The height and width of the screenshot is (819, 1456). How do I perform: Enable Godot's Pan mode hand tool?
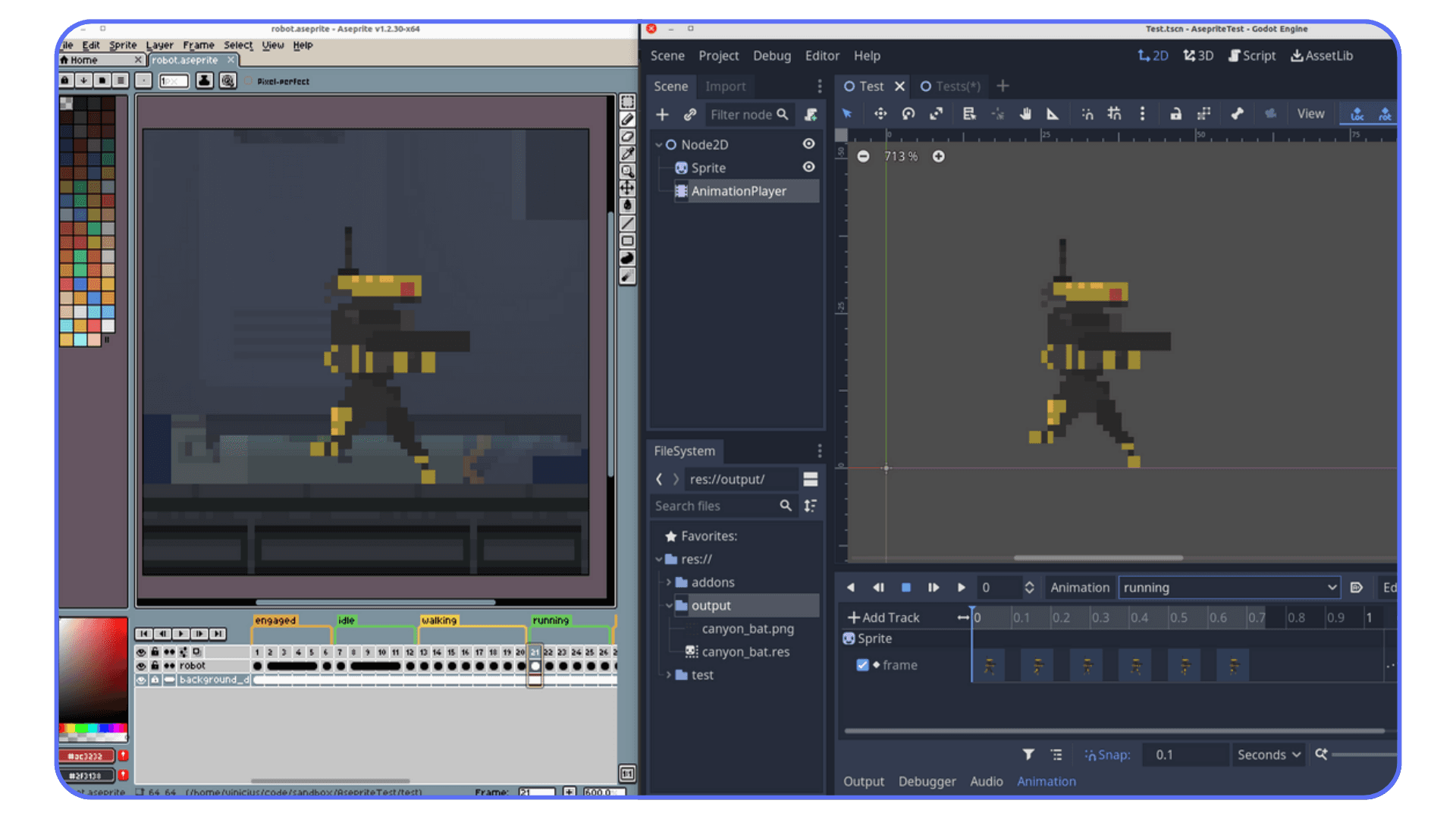pos(1025,114)
